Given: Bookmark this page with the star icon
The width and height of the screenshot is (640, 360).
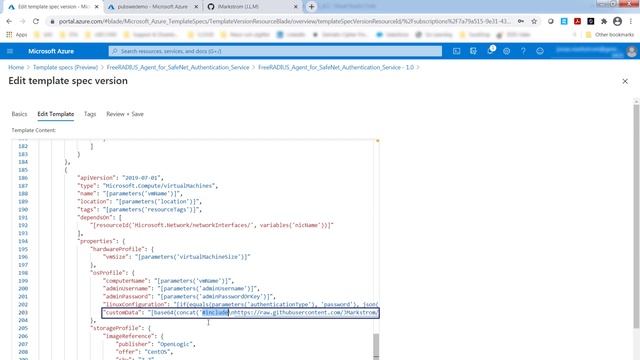Looking at the screenshot, I should [534, 21].
